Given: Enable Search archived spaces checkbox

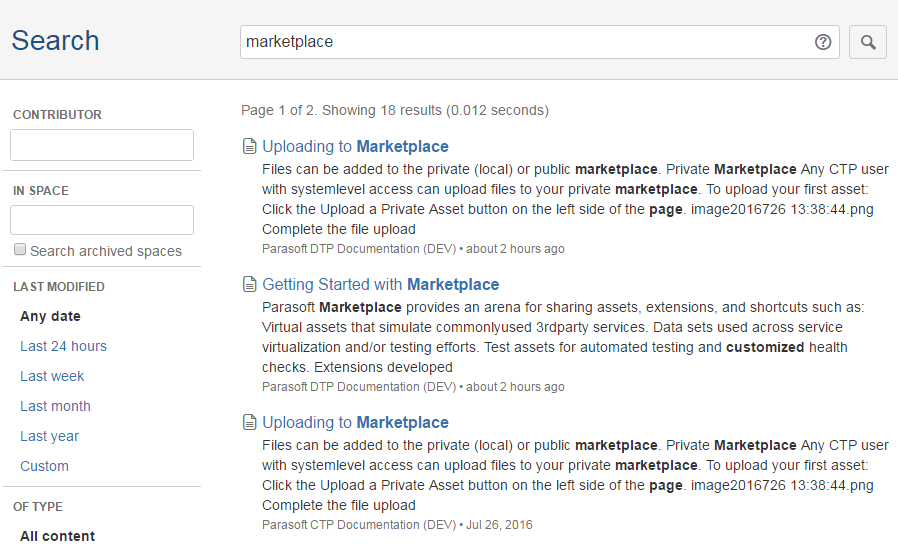Looking at the screenshot, I should 20,250.
